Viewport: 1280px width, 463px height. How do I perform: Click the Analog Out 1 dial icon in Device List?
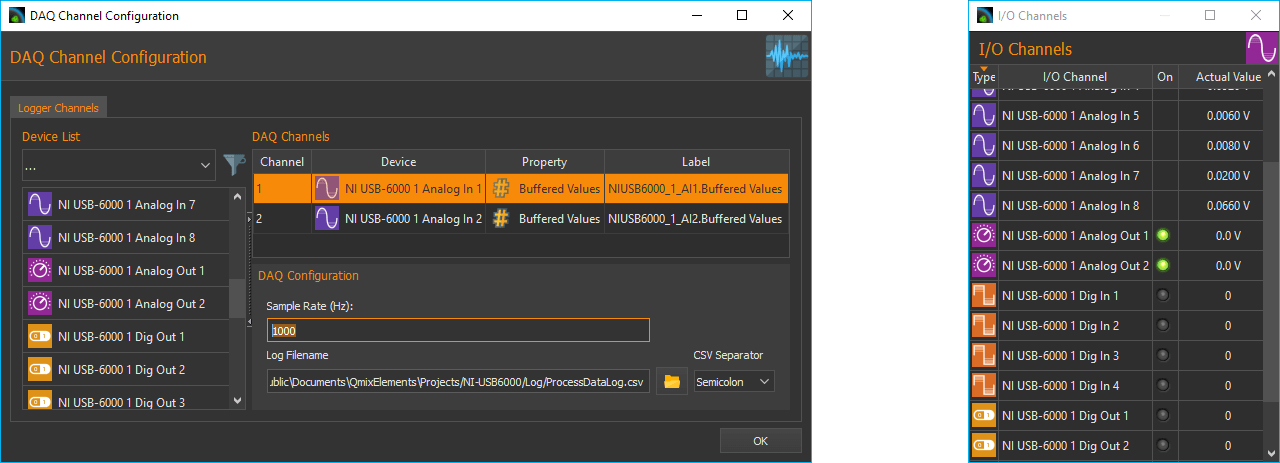pos(41,271)
